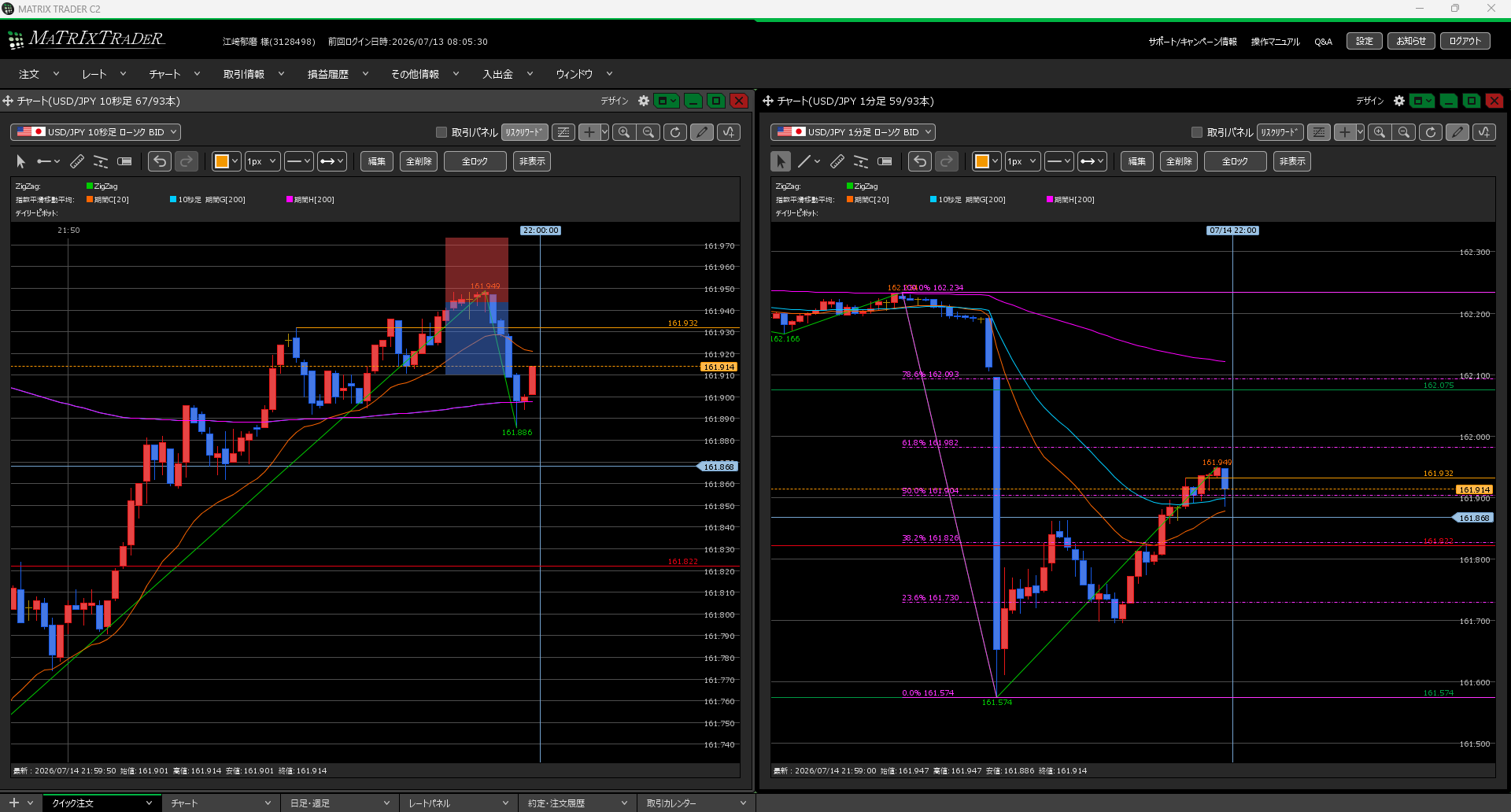
Task: Redo drawing in 10秒足 chart
Action: coord(187,161)
